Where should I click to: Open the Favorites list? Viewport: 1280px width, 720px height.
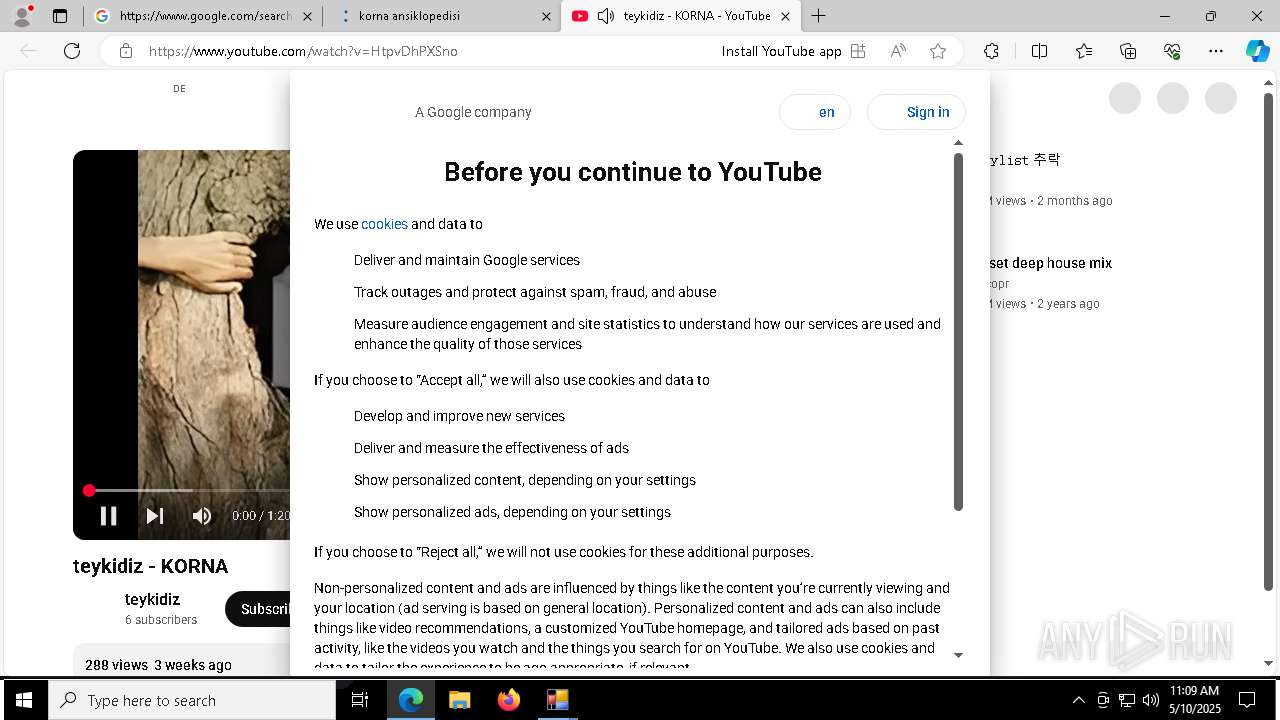pyautogui.click(x=1084, y=51)
